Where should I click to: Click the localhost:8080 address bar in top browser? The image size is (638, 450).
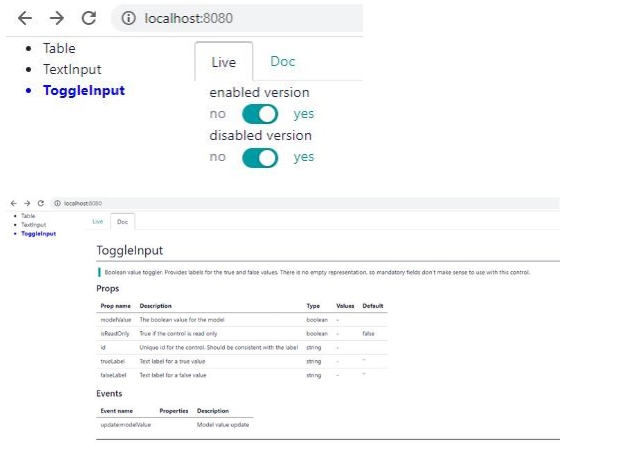pyautogui.click(x=237, y=18)
